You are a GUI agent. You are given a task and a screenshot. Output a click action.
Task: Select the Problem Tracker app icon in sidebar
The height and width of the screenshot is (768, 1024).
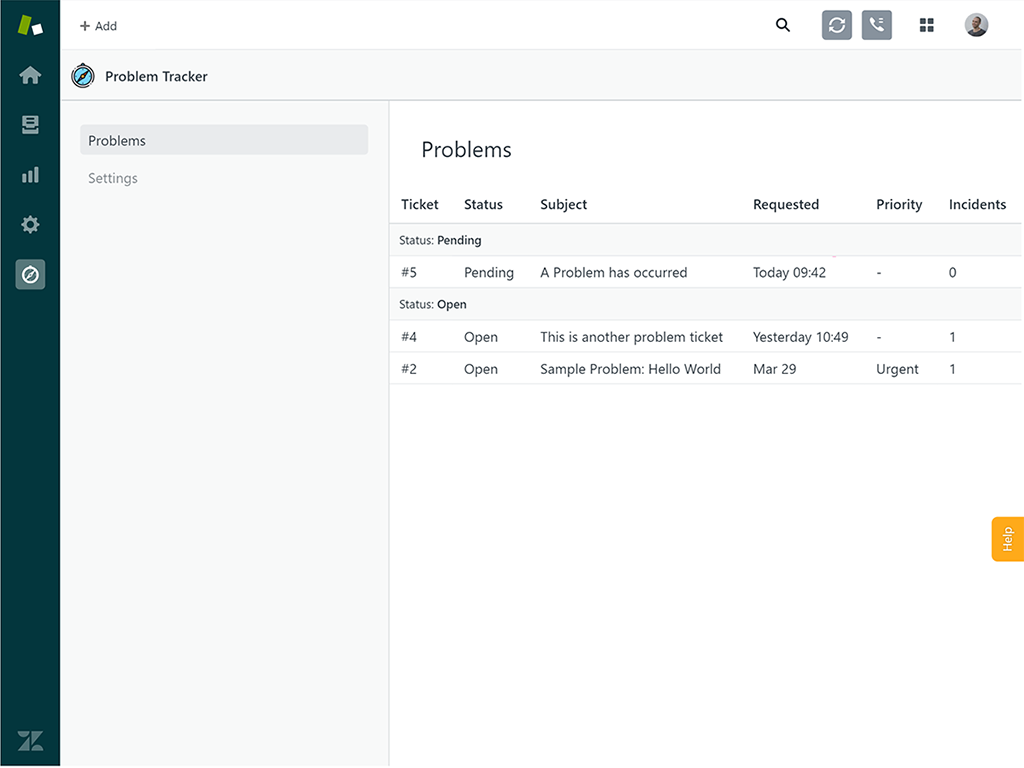click(30, 274)
